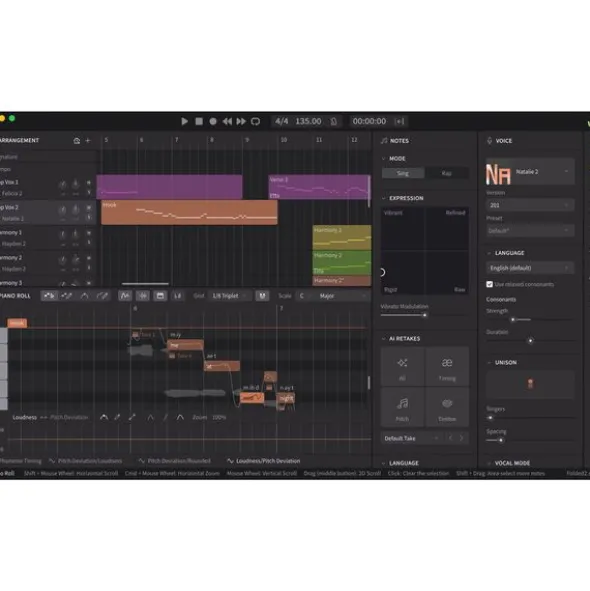Image resolution: width=590 pixels, height=591 pixels.
Task: Fast-forward using the double-right-arrow transport icon
Action: click(x=241, y=121)
